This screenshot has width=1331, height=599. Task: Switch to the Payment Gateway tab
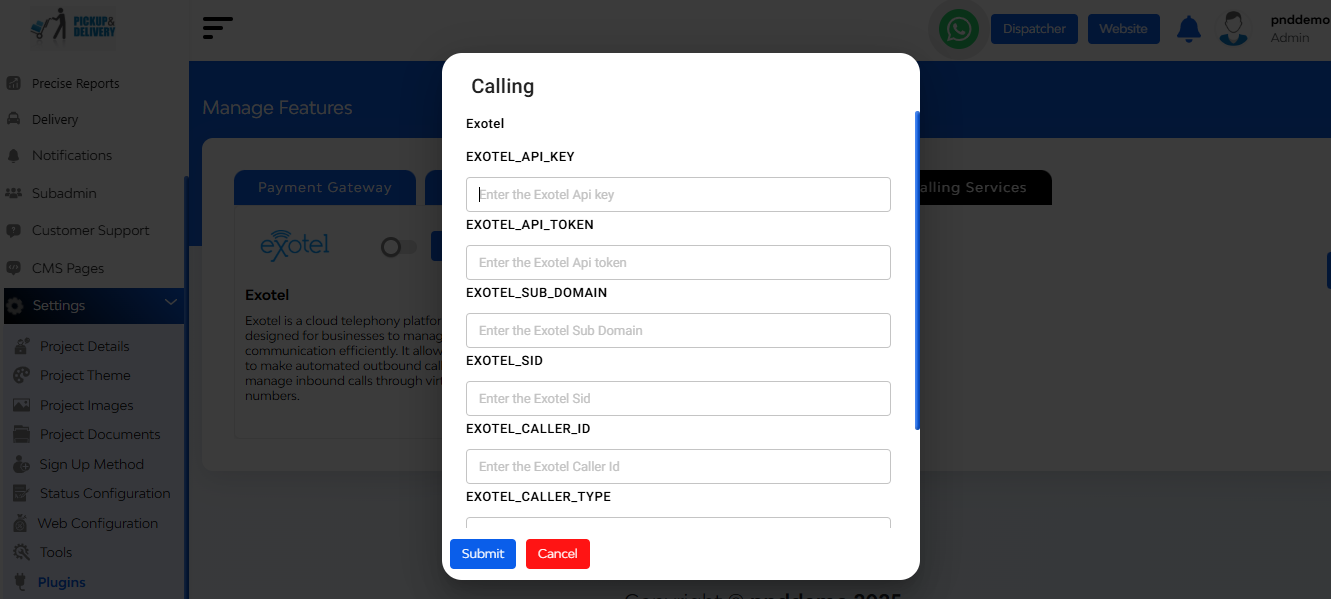(x=325, y=187)
